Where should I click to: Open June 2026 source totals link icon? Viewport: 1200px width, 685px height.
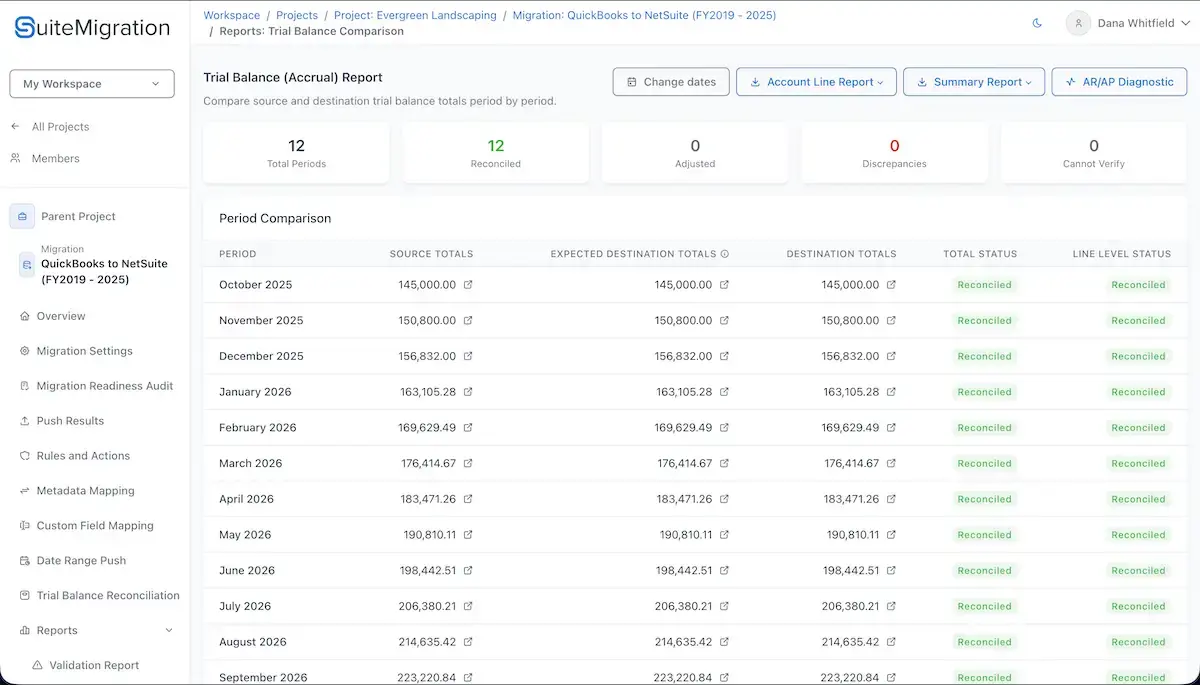[468, 571]
